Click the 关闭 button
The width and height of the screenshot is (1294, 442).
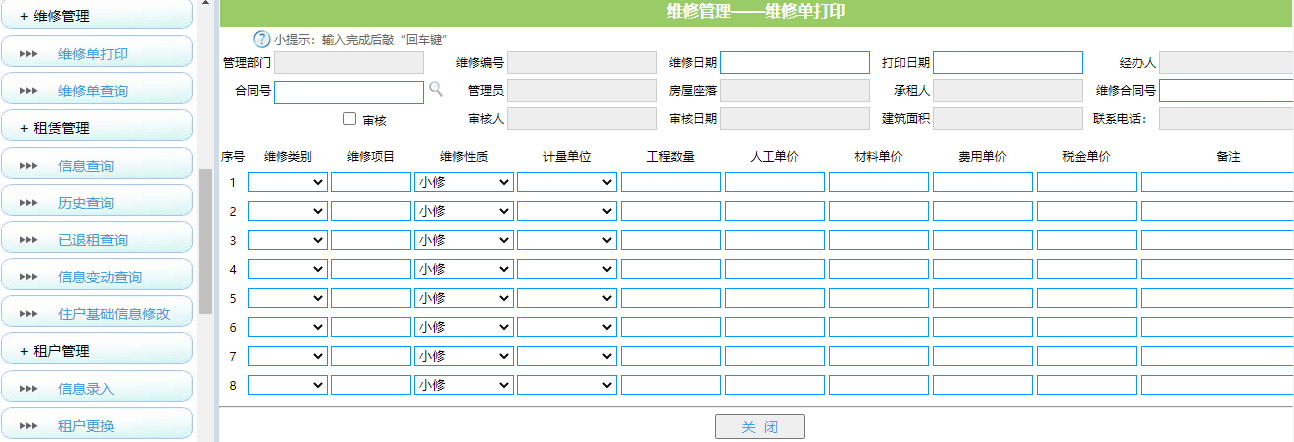point(760,427)
